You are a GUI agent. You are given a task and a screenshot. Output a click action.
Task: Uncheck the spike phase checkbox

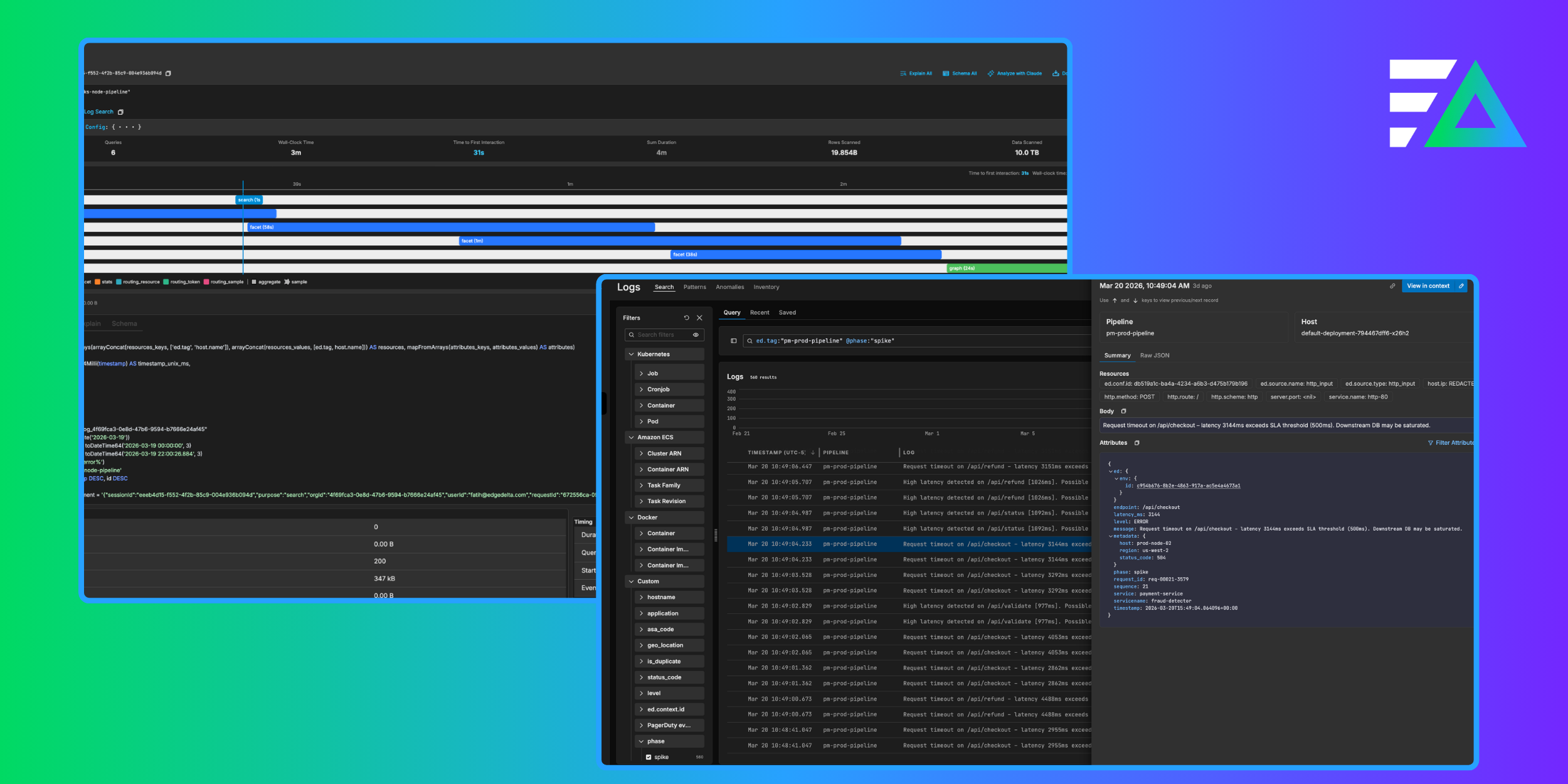pos(649,757)
